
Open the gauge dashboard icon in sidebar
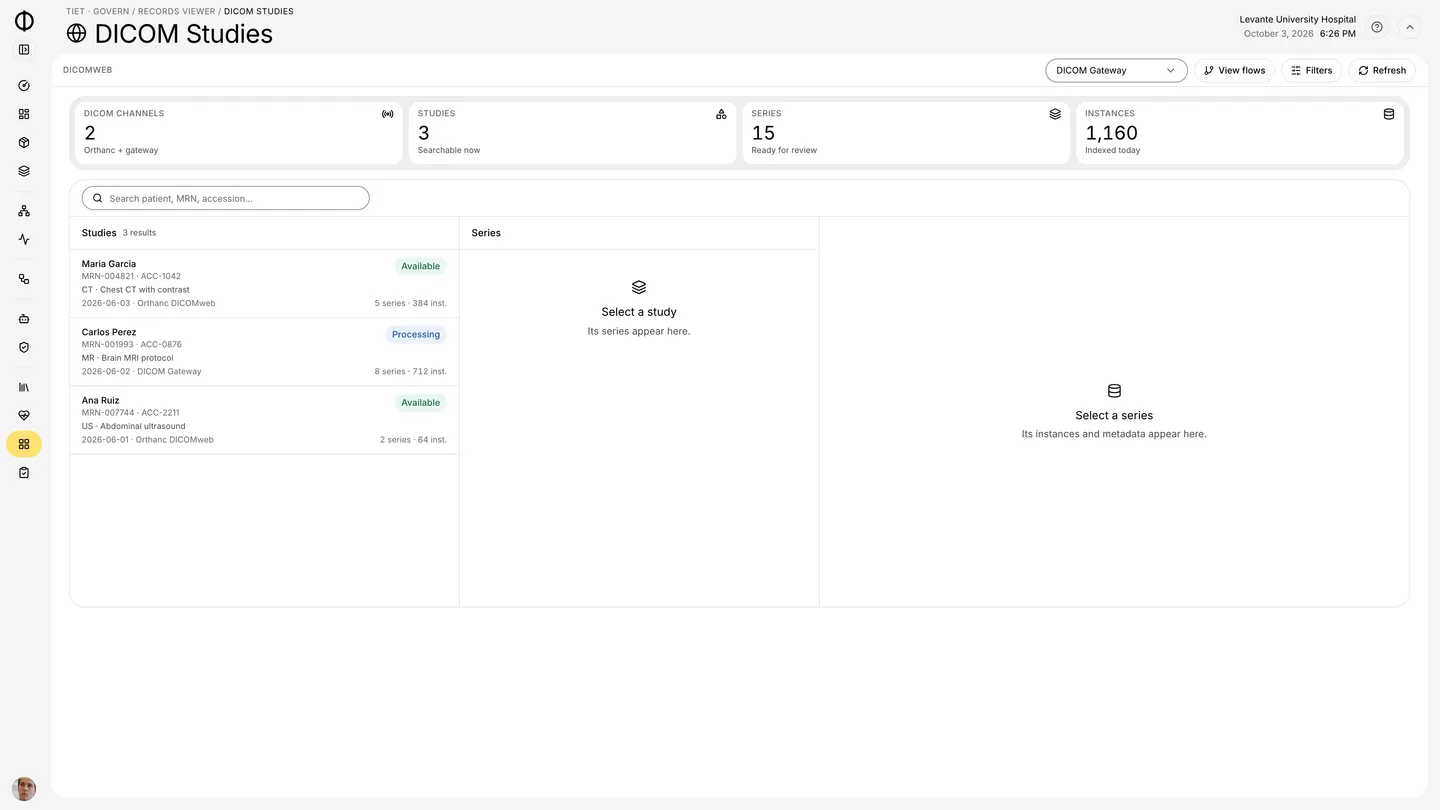24,86
